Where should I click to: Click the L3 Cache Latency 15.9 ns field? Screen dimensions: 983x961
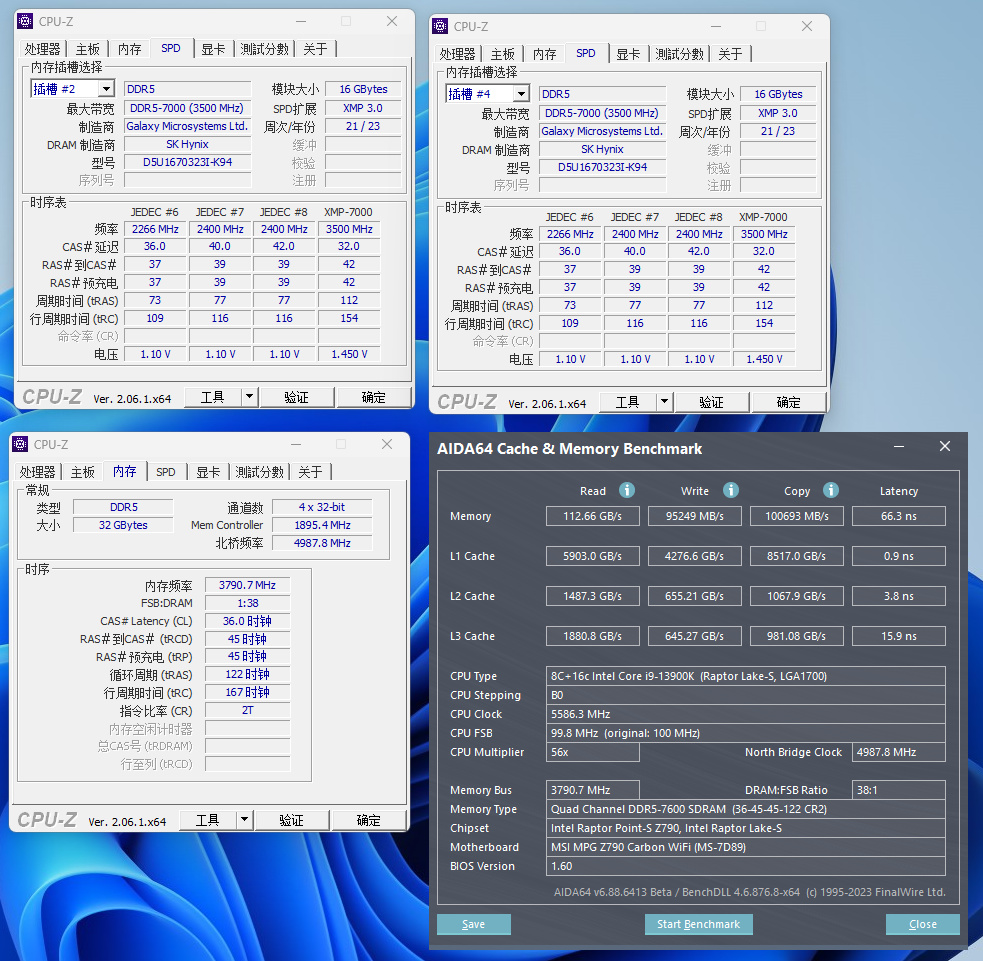coord(898,636)
